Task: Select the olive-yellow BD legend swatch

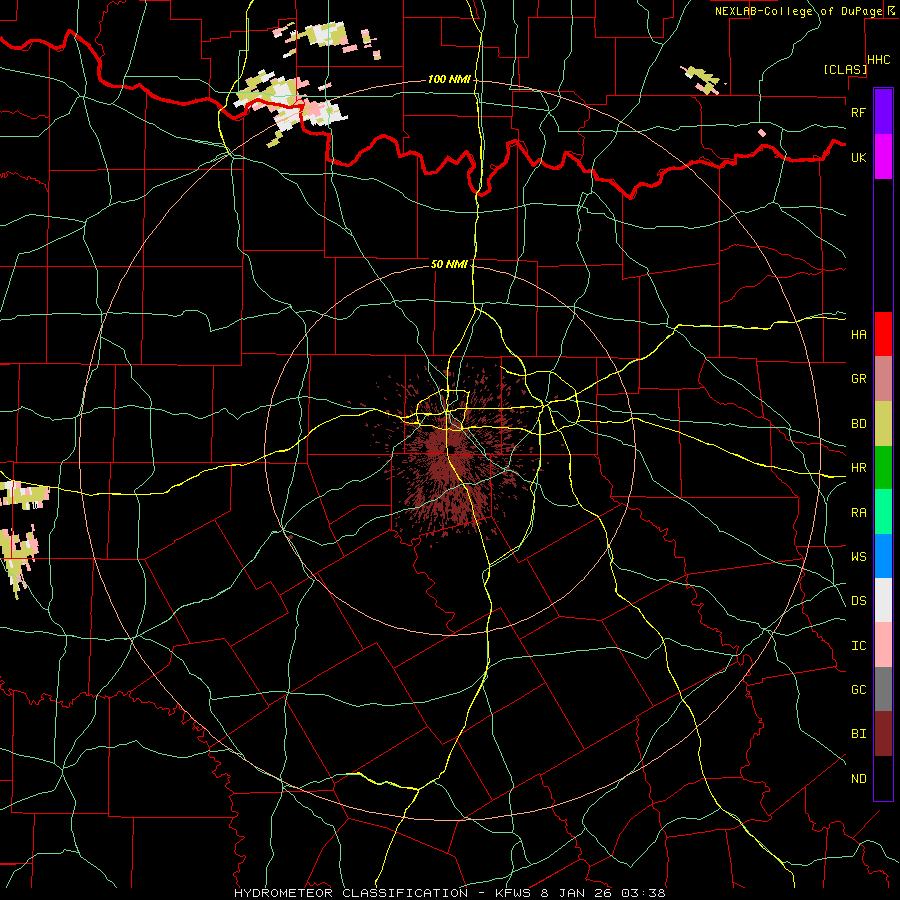Action: (x=883, y=423)
